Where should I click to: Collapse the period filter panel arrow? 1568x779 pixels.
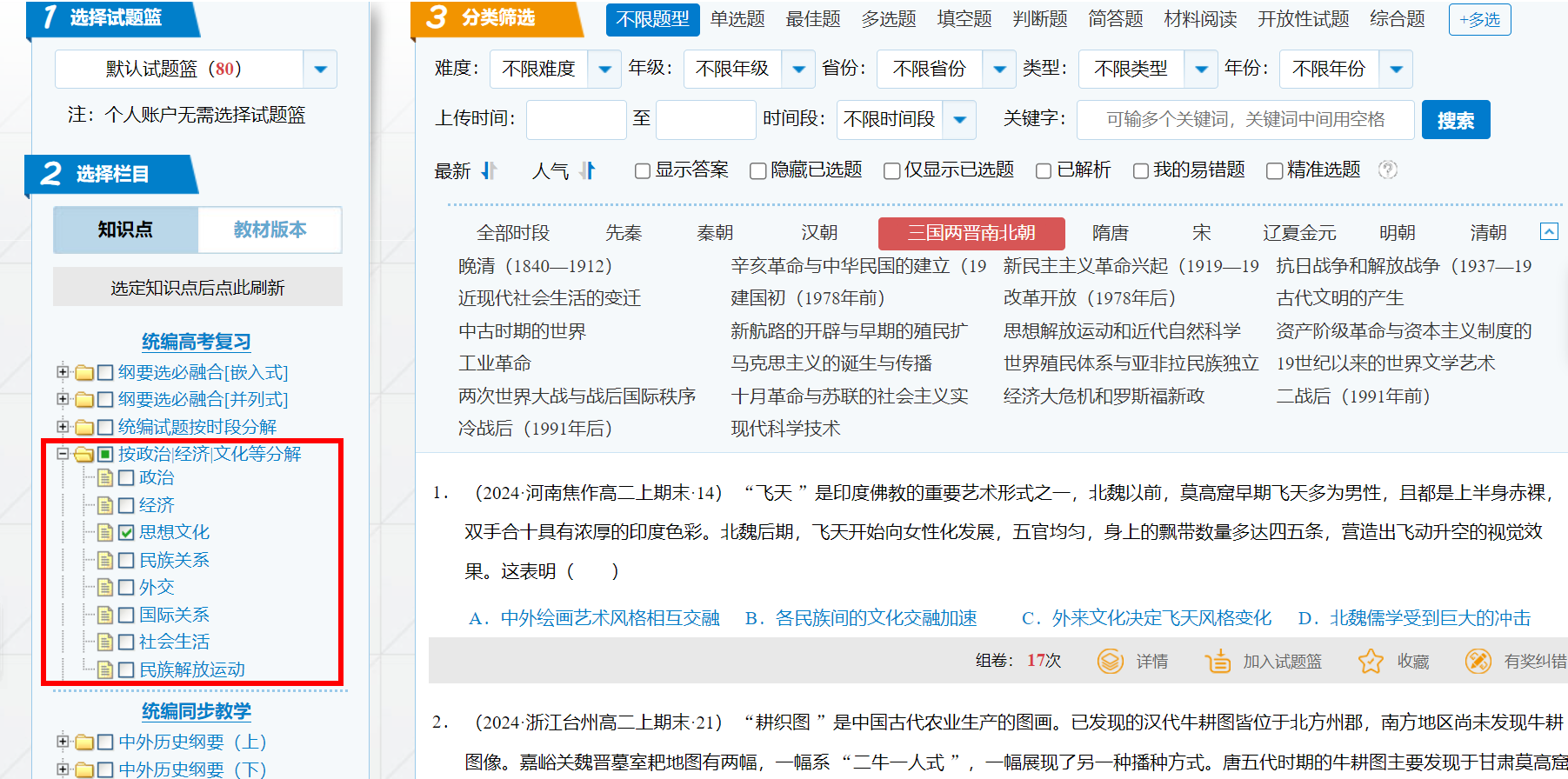pyautogui.click(x=1549, y=231)
